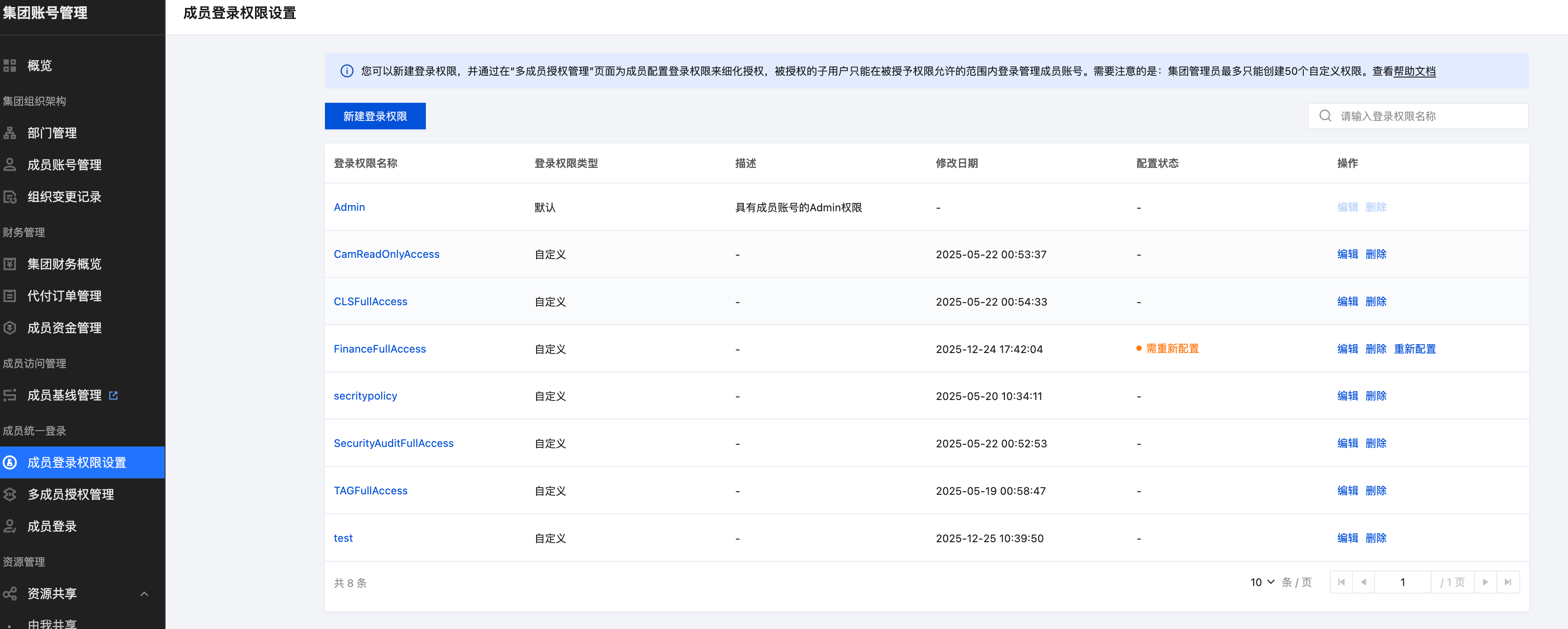
Task: Open 成员登录 menu item
Action: (x=52, y=526)
